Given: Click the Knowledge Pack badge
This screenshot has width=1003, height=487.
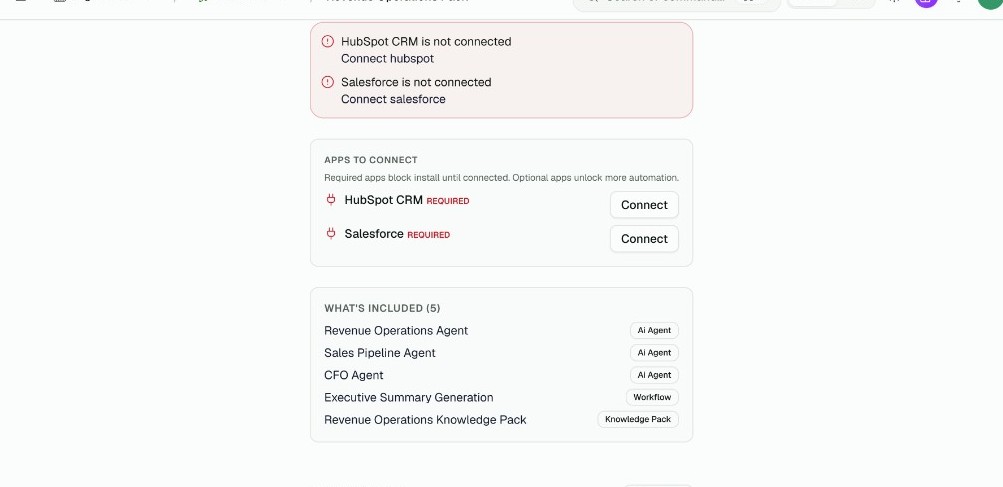Looking at the screenshot, I should [x=638, y=420].
